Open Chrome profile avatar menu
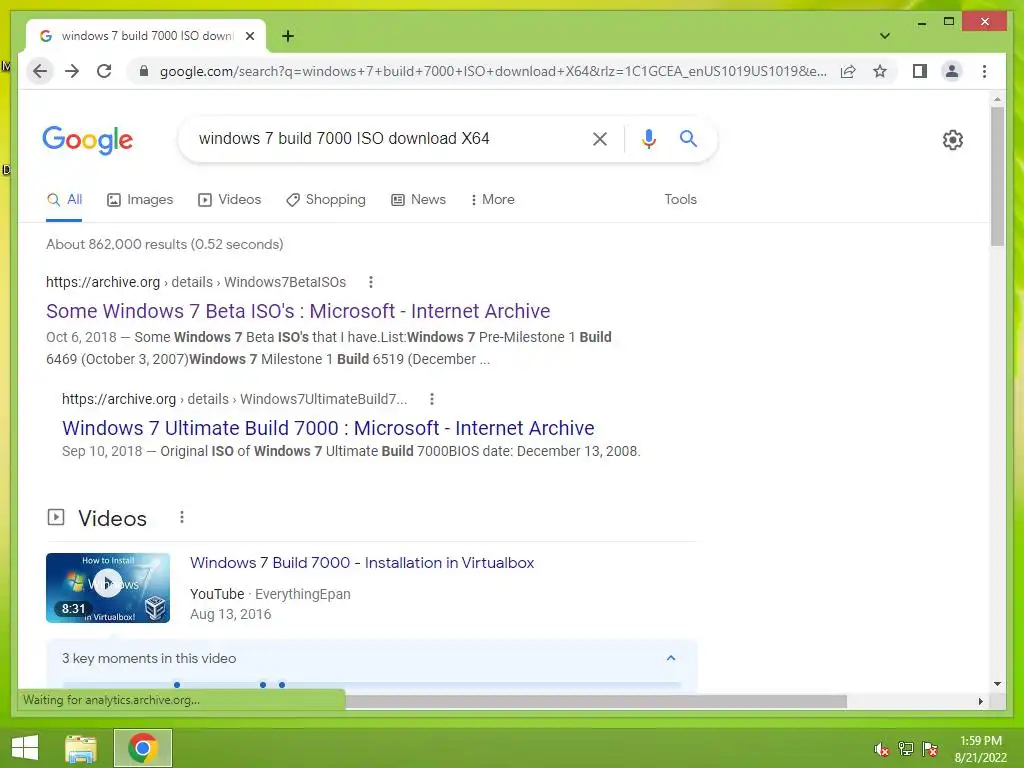 point(952,71)
